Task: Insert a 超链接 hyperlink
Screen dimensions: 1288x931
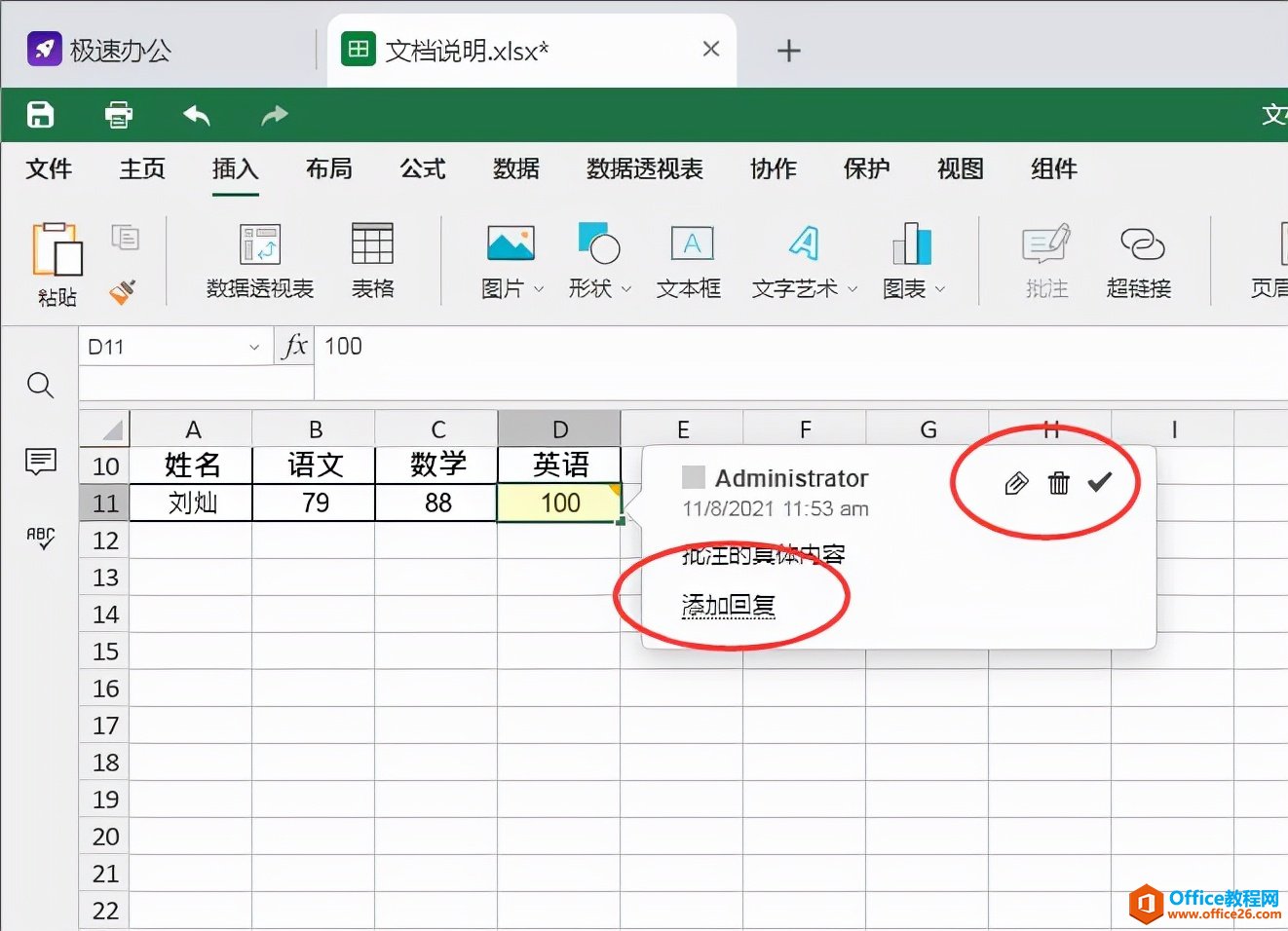Action: [1138, 258]
